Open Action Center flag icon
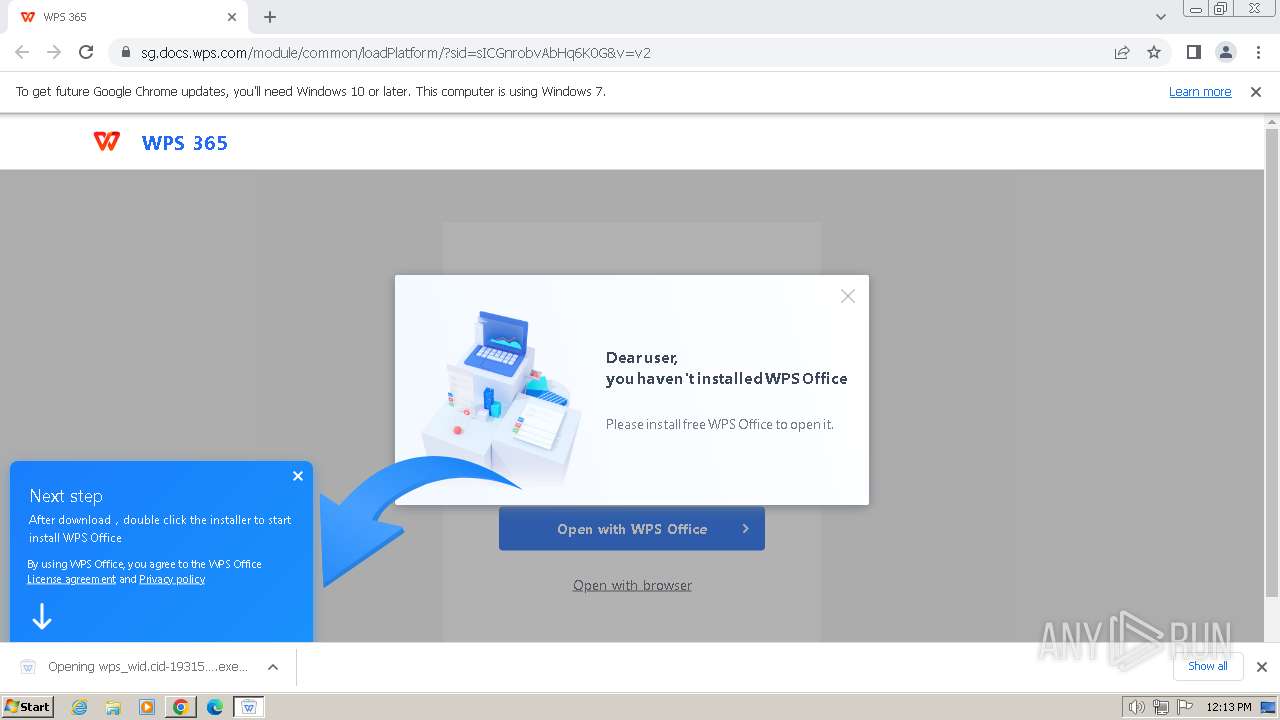The image size is (1280, 720). point(1184,707)
